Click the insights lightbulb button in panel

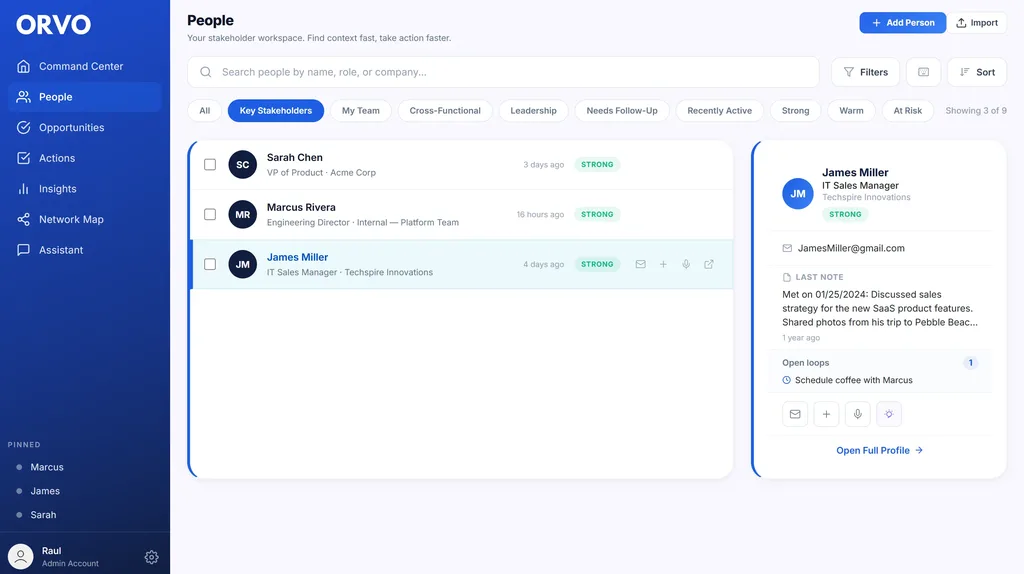889,414
